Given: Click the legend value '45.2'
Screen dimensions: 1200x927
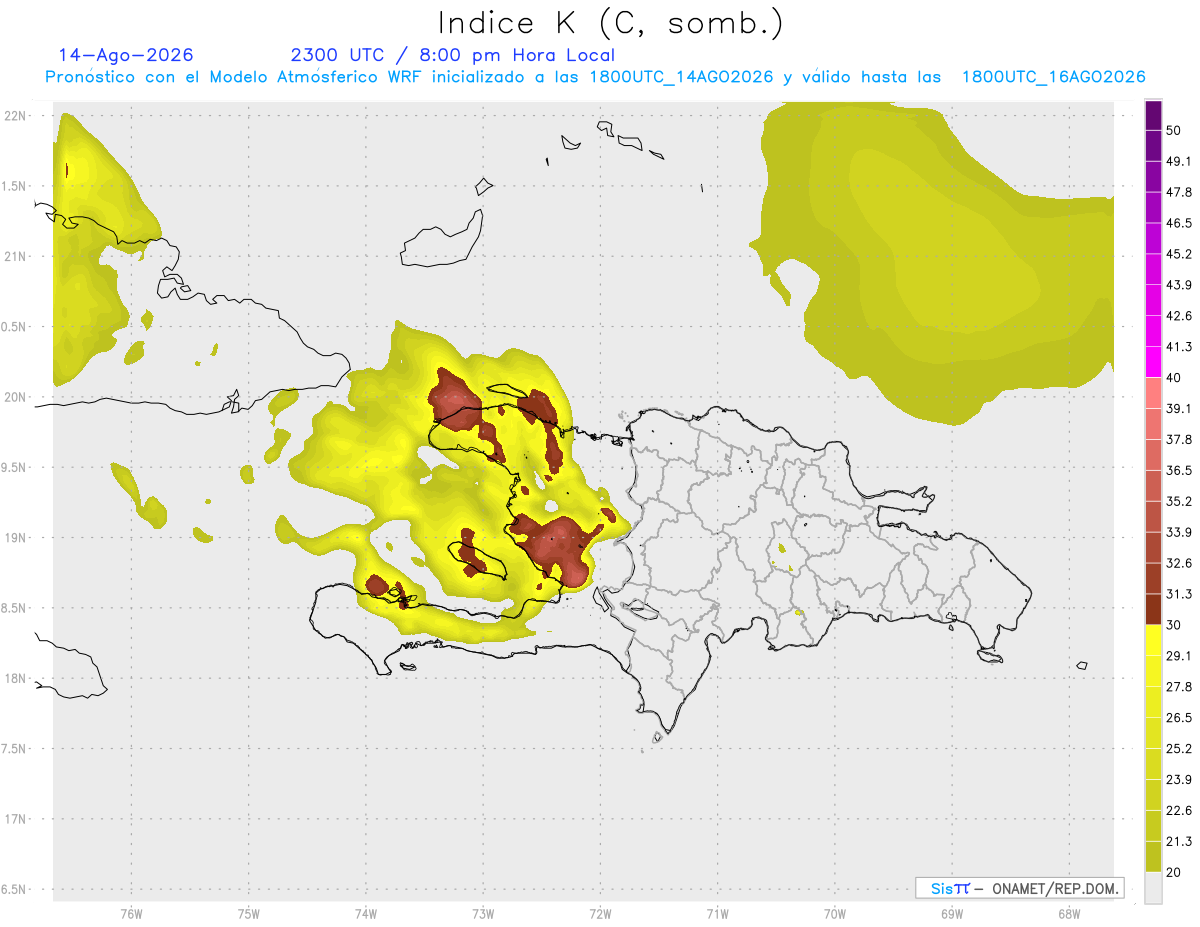Looking at the screenshot, I should (1179, 254).
